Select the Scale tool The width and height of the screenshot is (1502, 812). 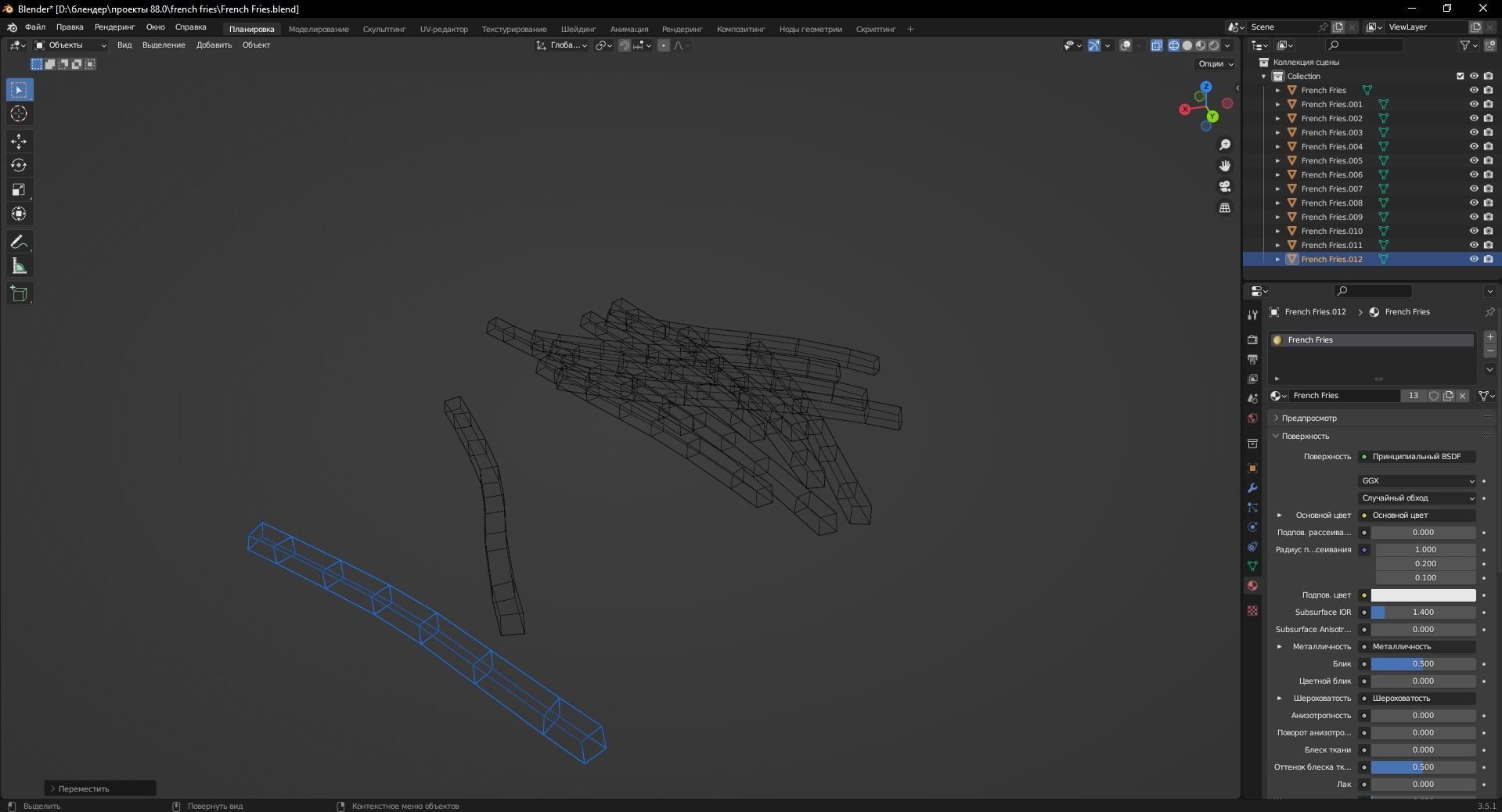point(20,190)
